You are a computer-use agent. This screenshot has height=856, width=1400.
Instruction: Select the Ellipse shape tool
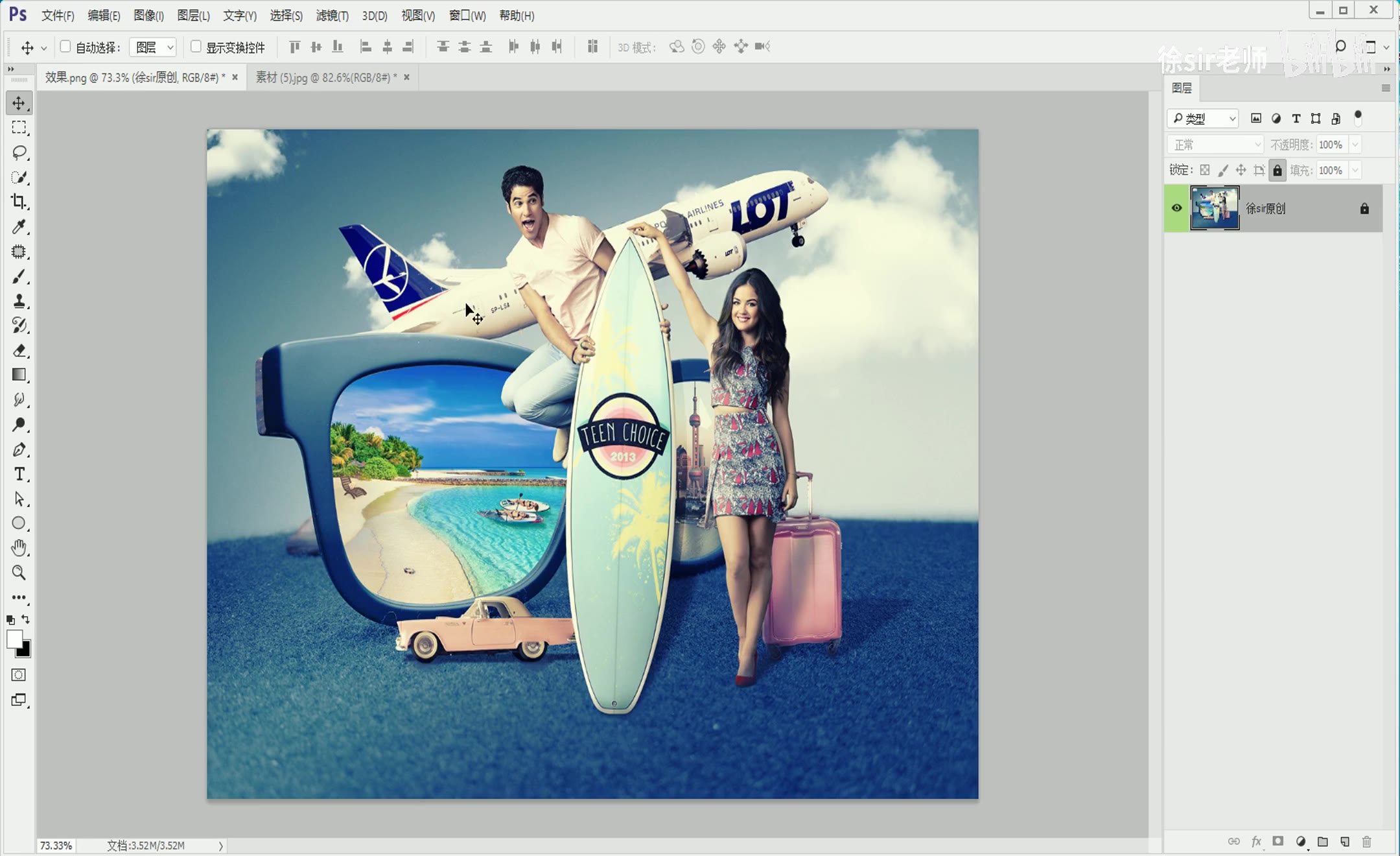[19, 523]
